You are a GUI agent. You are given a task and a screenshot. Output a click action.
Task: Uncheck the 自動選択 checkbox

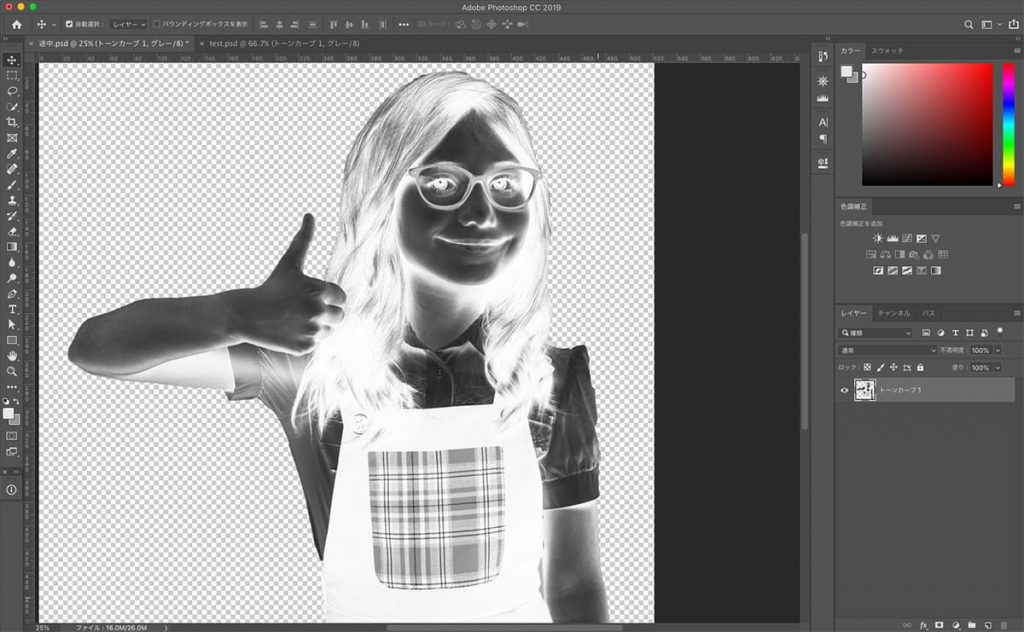(x=69, y=24)
